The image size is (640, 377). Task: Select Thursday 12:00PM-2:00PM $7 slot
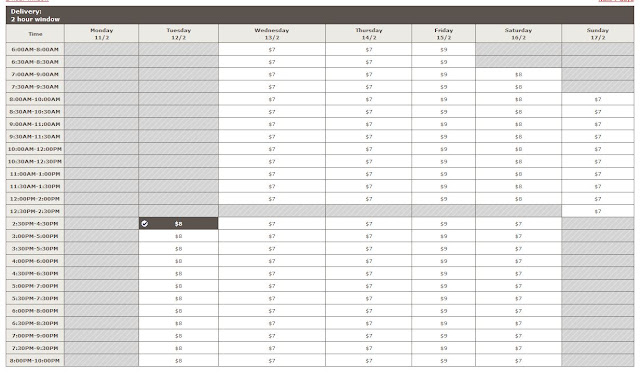369,199
